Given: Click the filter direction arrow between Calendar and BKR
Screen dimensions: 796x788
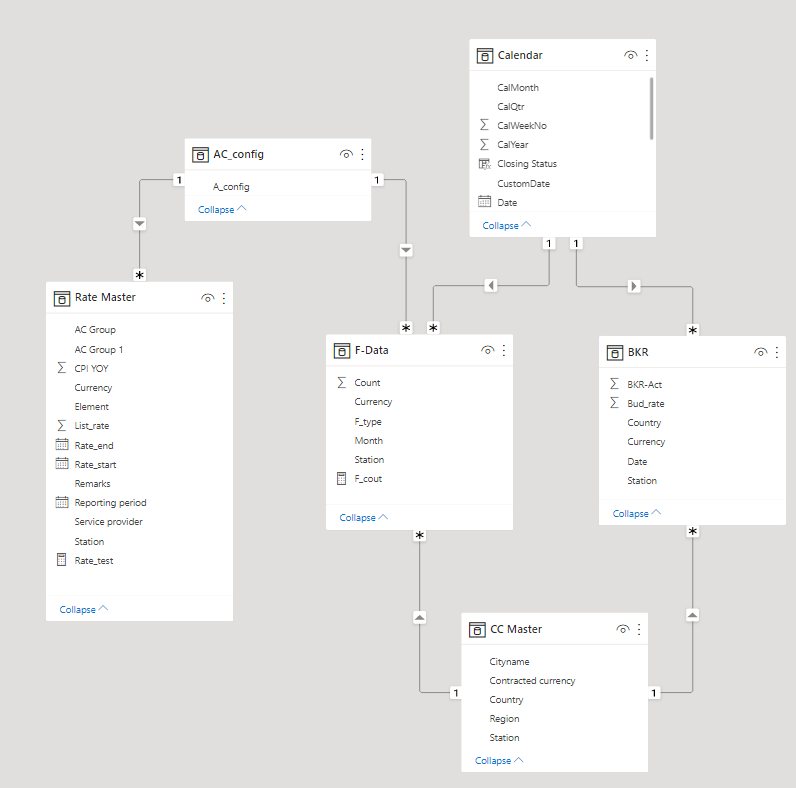Looking at the screenshot, I should (634, 286).
